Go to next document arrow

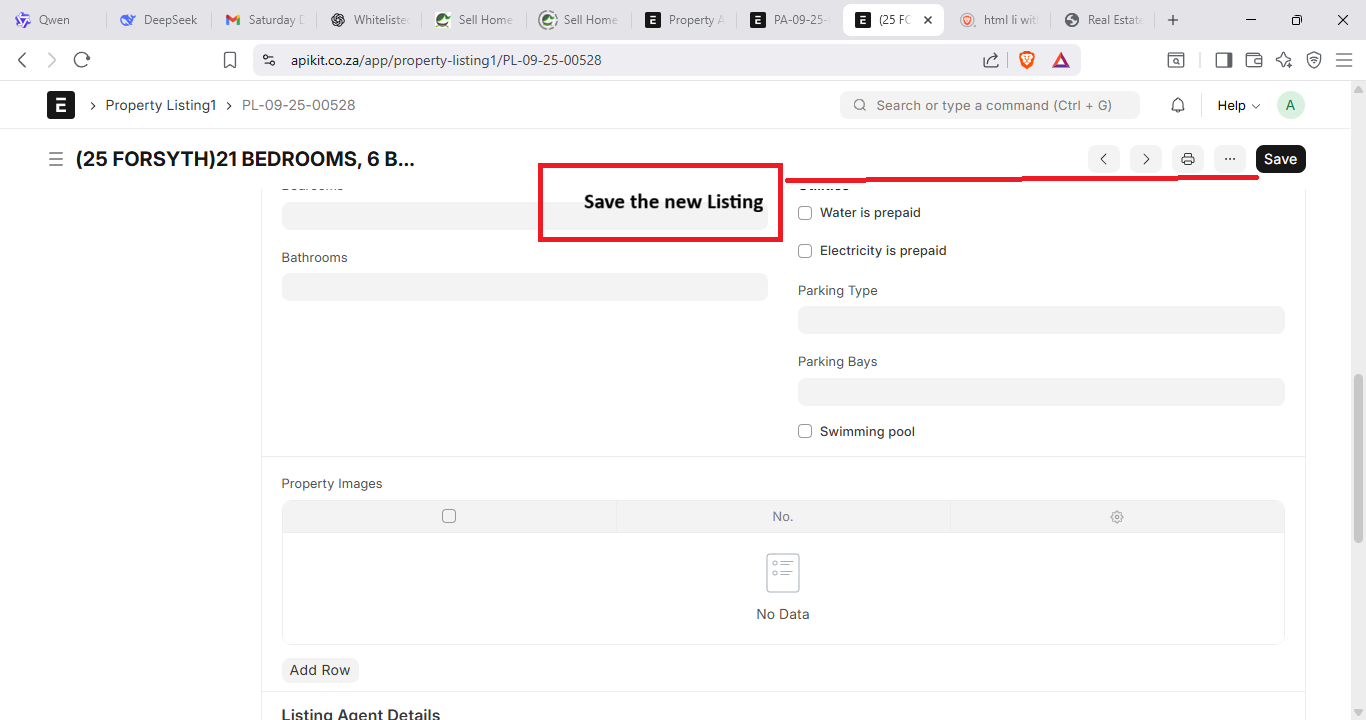click(x=1145, y=159)
